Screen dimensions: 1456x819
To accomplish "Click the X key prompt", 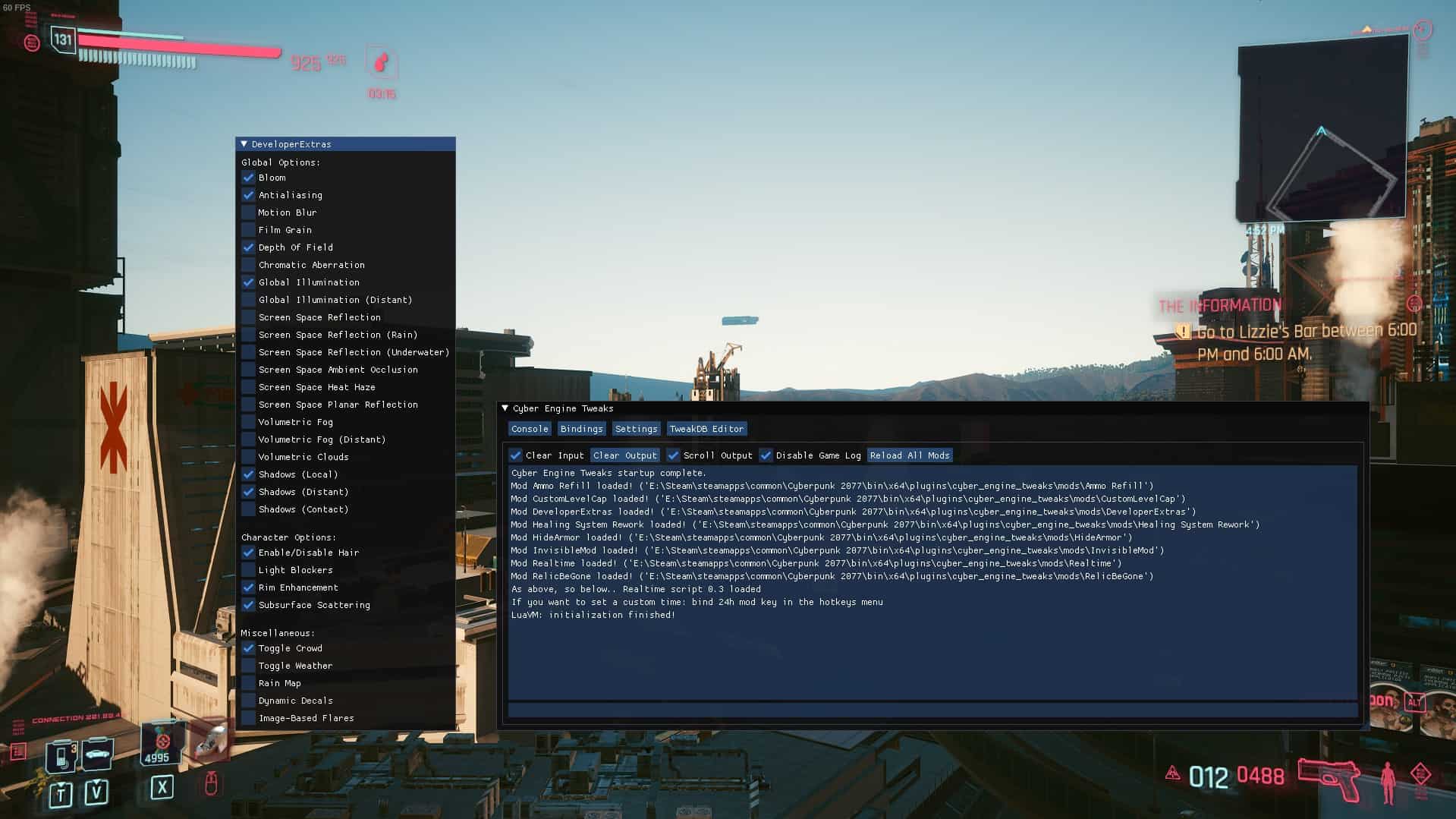I will (162, 787).
